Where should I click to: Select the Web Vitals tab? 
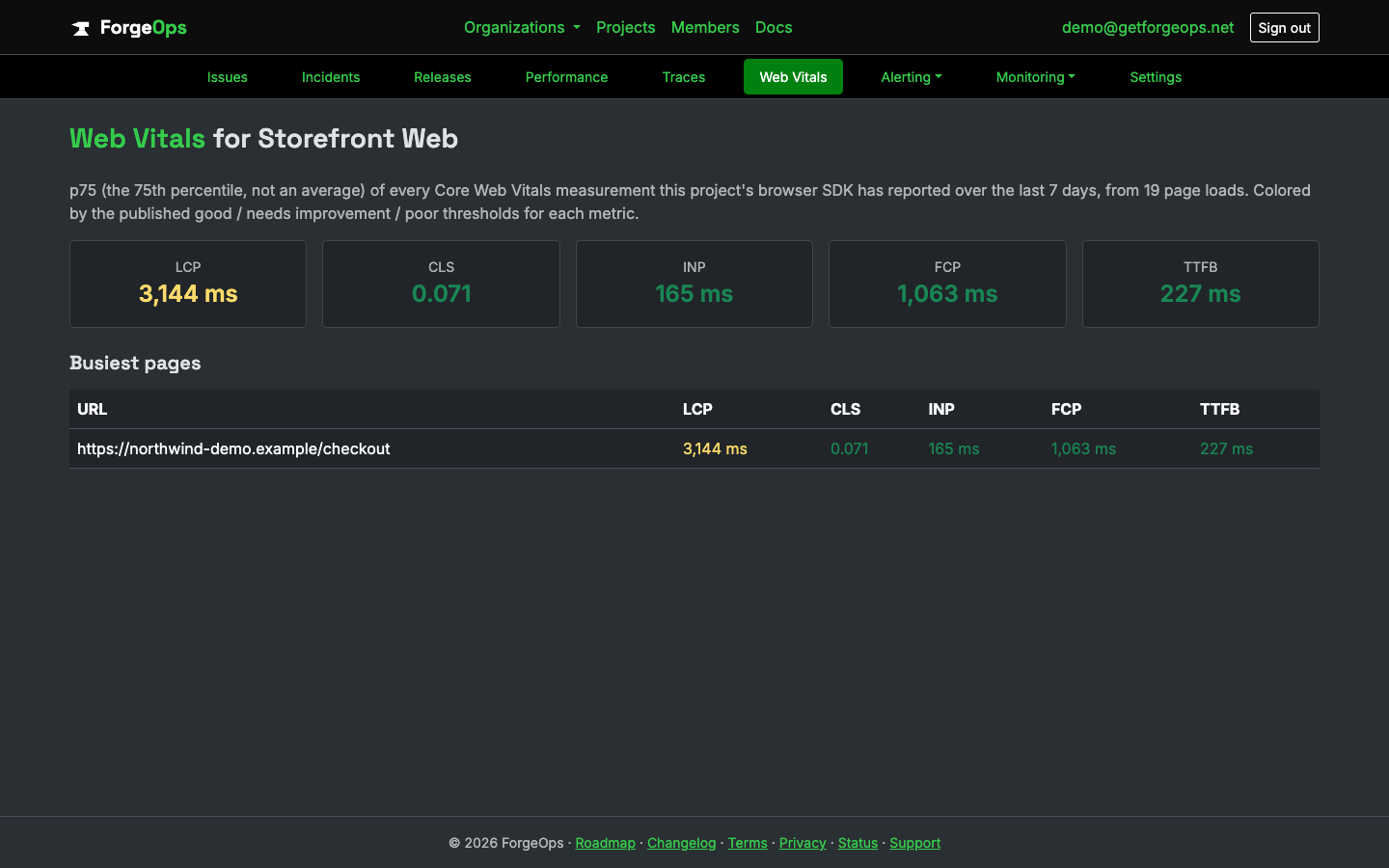point(793,77)
